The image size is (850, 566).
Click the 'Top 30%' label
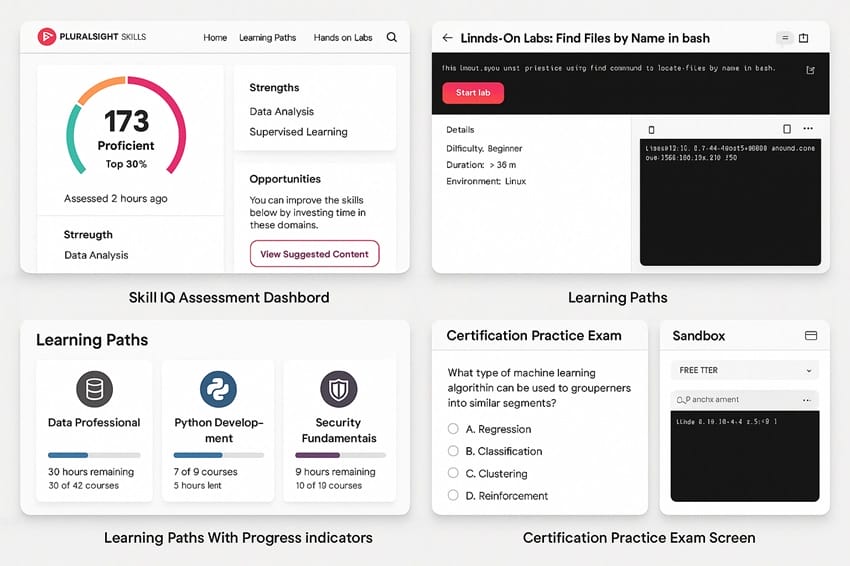point(126,164)
